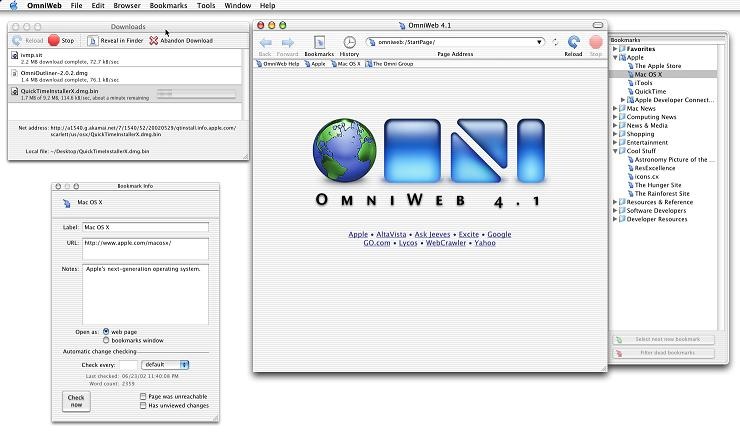The height and width of the screenshot is (445, 740).
Task: Toggle Page was unreachable checkbox
Action: (143, 396)
